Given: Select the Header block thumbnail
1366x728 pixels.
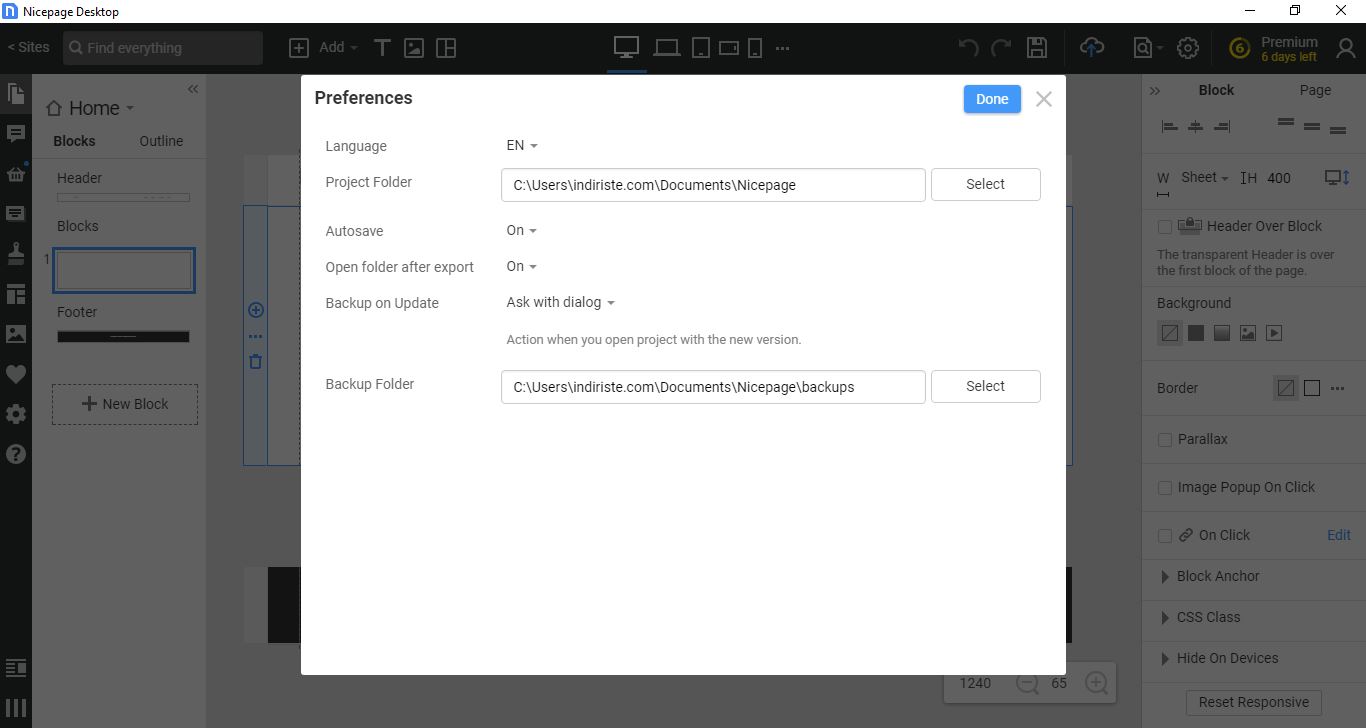Looking at the screenshot, I should (123, 197).
